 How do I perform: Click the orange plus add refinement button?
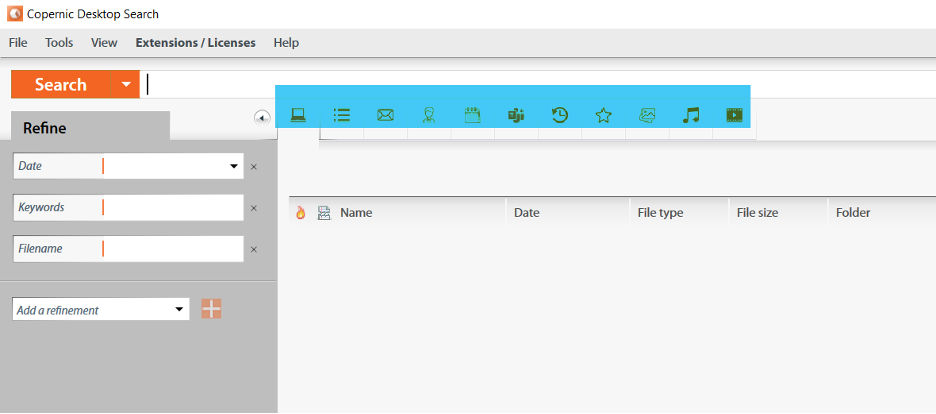point(211,309)
